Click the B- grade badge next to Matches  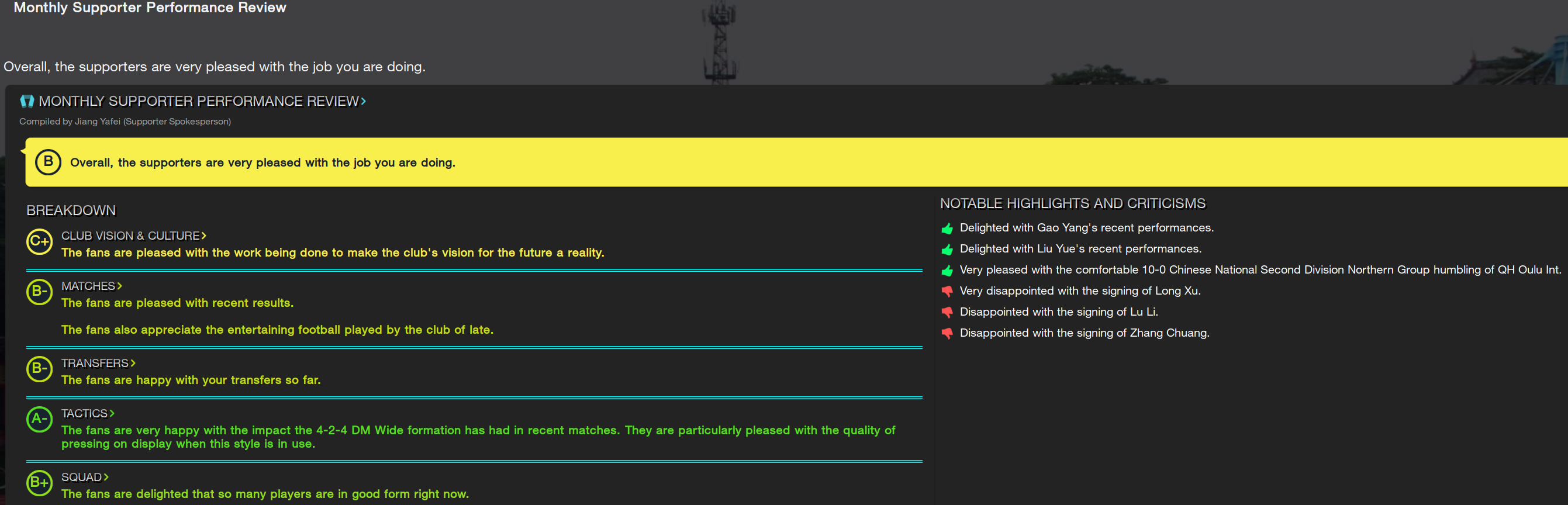40,292
